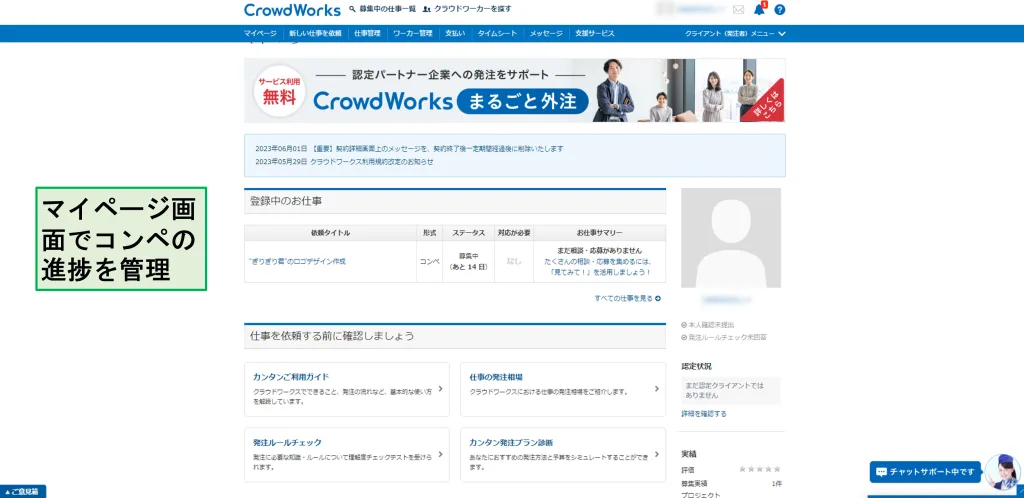Open the mail envelope icon
1024x498 pixels.
tap(739, 10)
